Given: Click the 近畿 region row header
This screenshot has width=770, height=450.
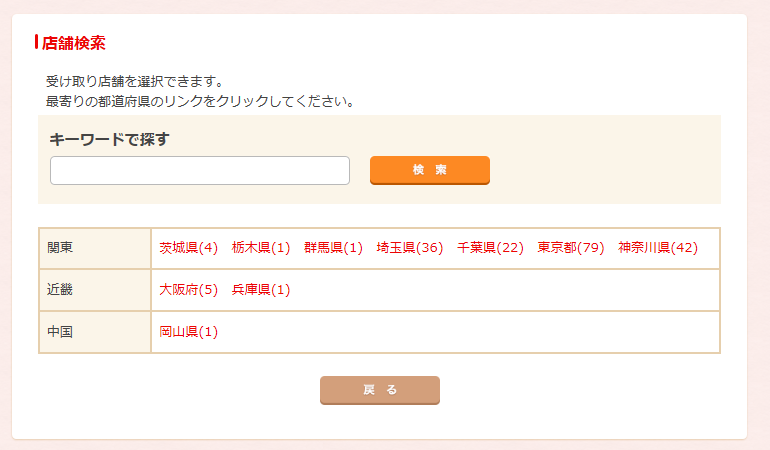Looking at the screenshot, I should click(x=61, y=290).
